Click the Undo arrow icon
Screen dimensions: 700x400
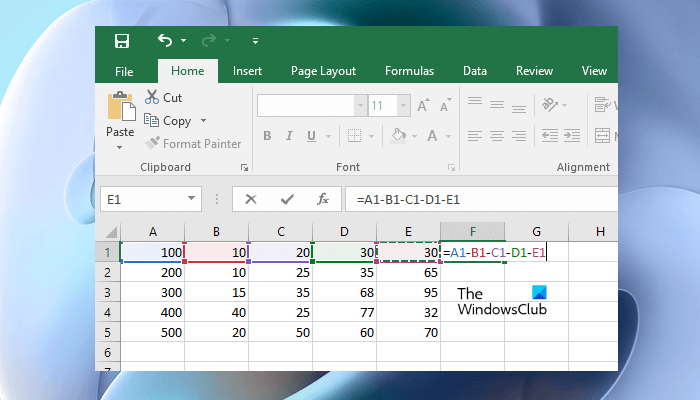[165, 41]
